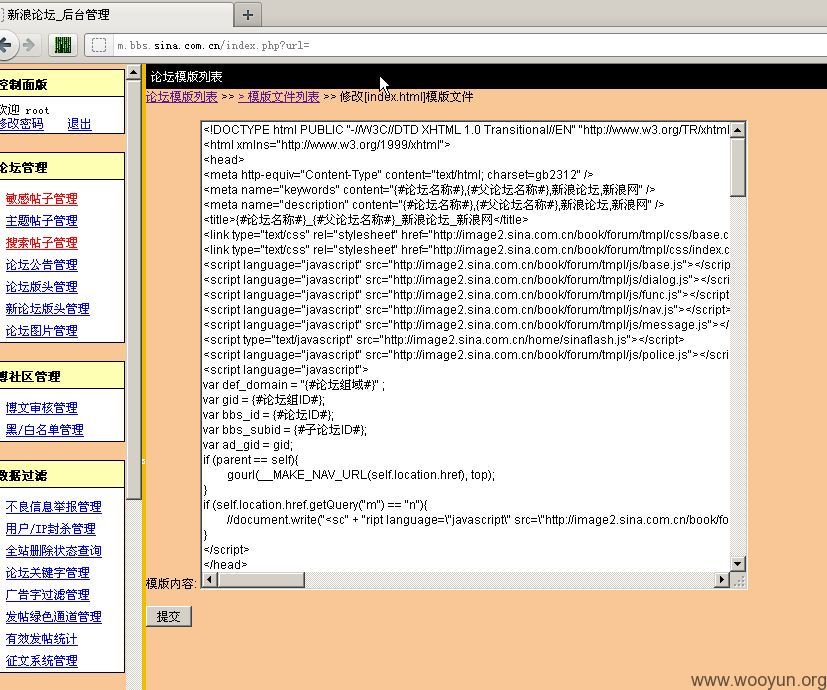
Task: Click the 数据过滤 section header
Action: [x=61, y=475]
